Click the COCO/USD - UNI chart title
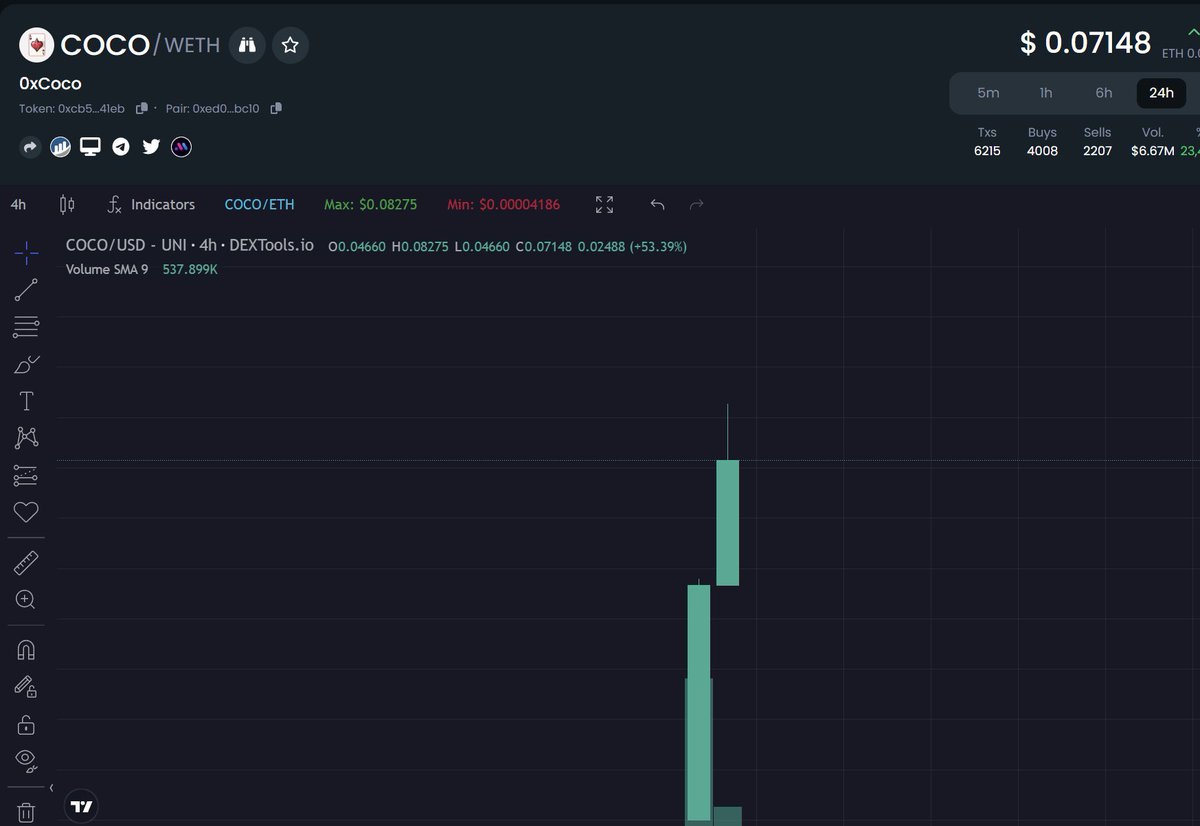 189,245
